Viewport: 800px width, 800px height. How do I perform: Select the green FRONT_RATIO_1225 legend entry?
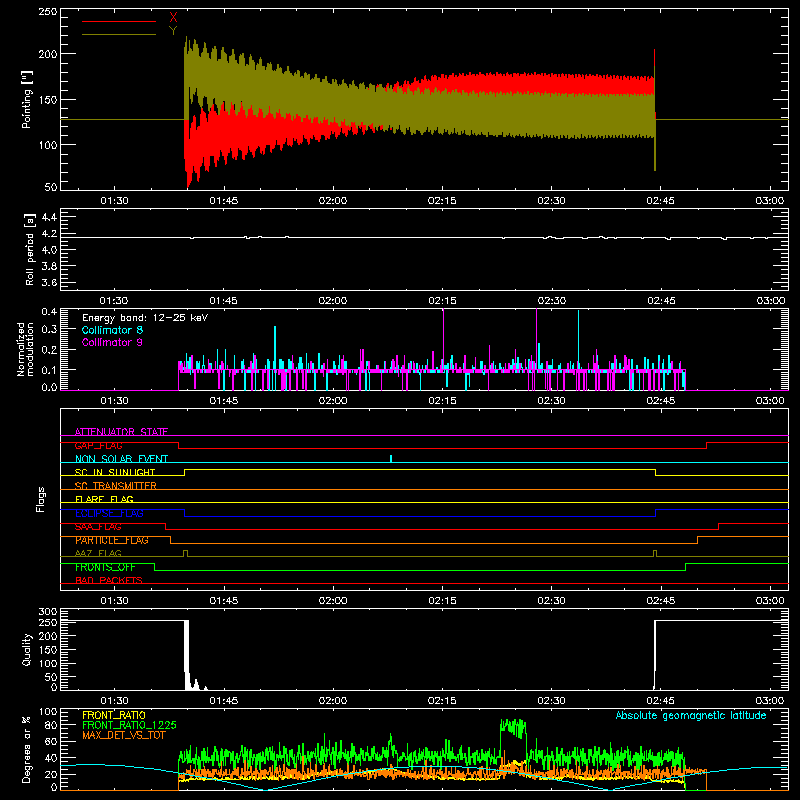coord(129,725)
